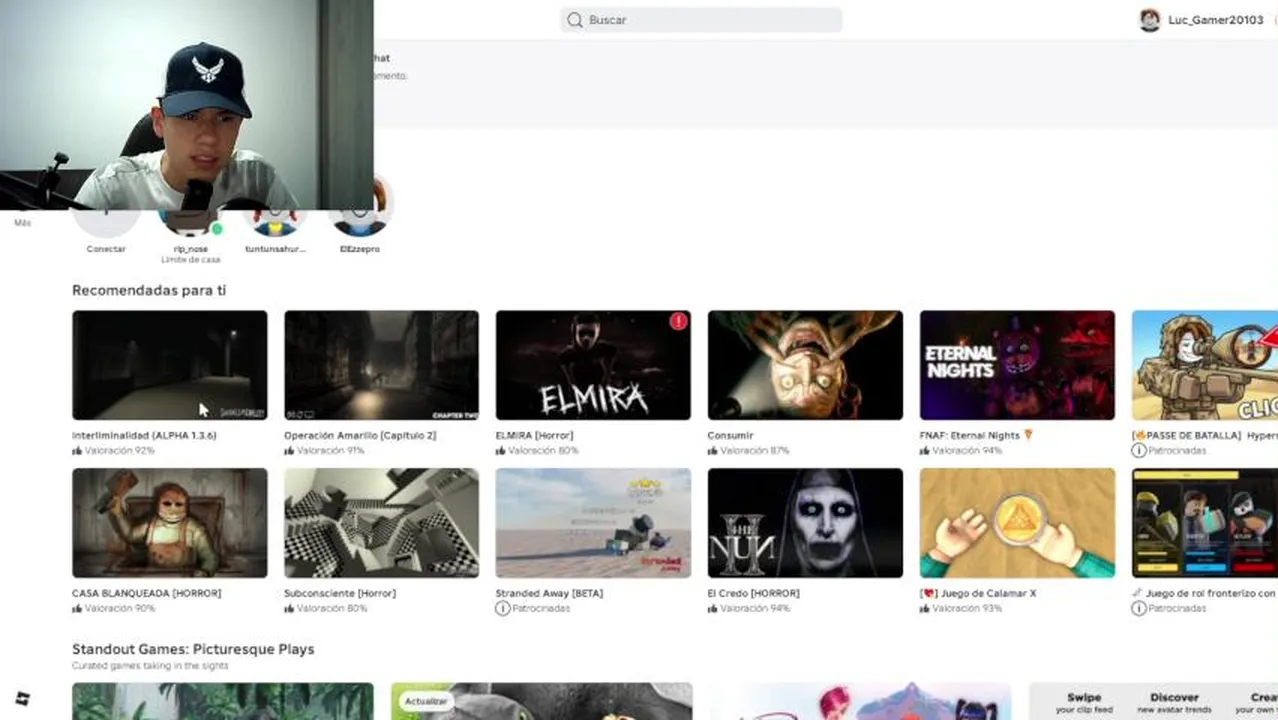Click info icon under Stranded Away
The image size is (1278, 720).
click(x=503, y=608)
